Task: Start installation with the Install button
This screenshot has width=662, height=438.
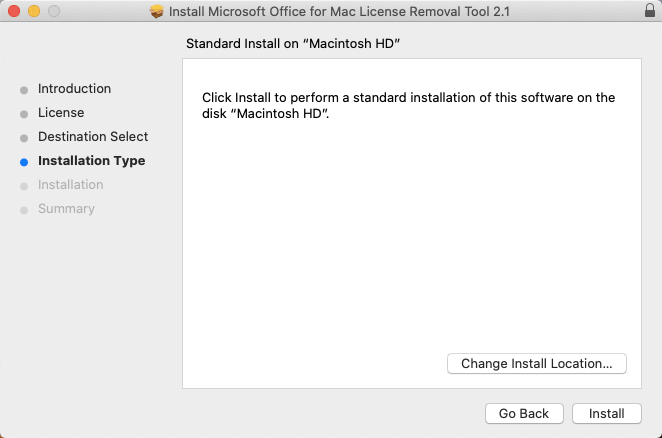Action: pyautogui.click(x=606, y=413)
